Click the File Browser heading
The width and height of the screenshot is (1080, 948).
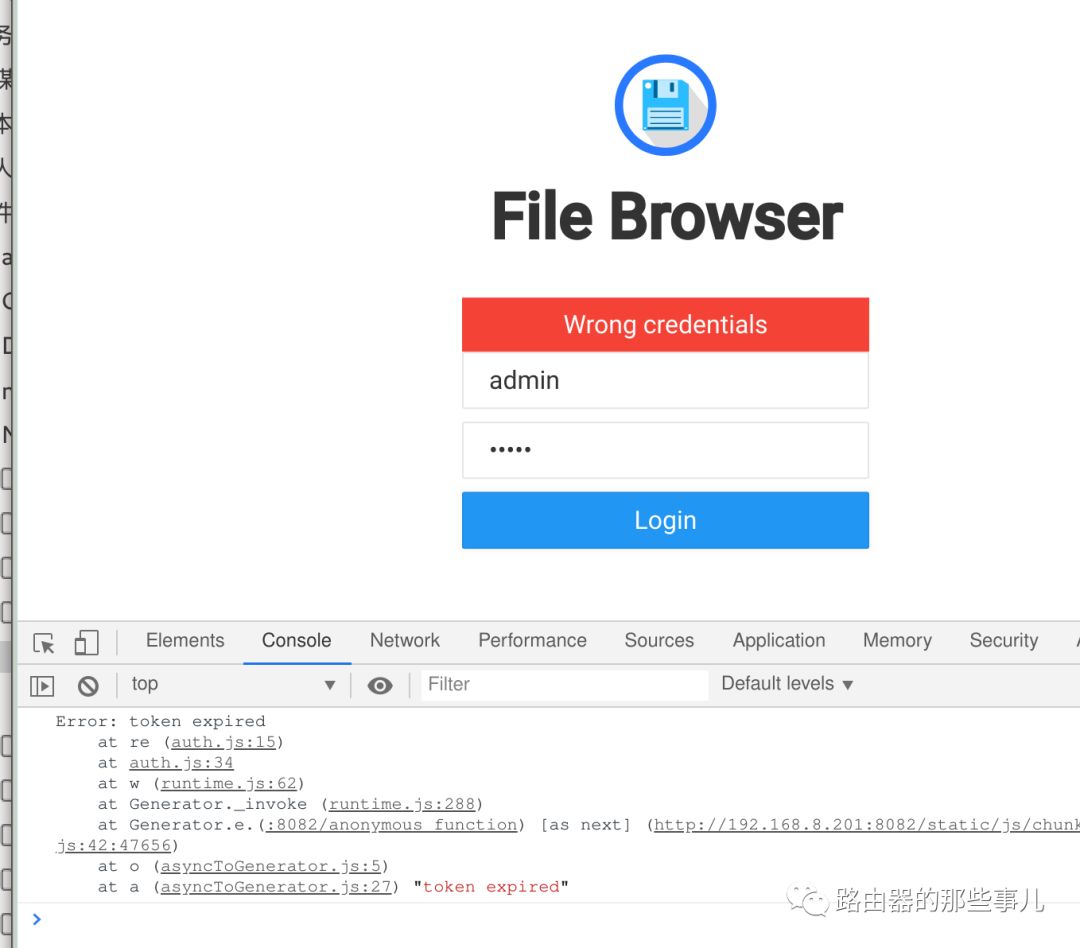pos(667,217)
